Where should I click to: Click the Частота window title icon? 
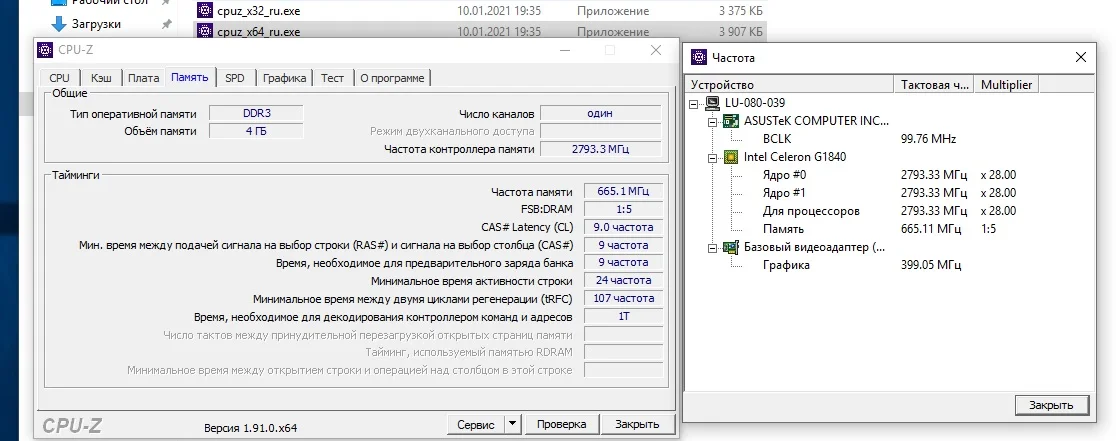tap(700, 58)
